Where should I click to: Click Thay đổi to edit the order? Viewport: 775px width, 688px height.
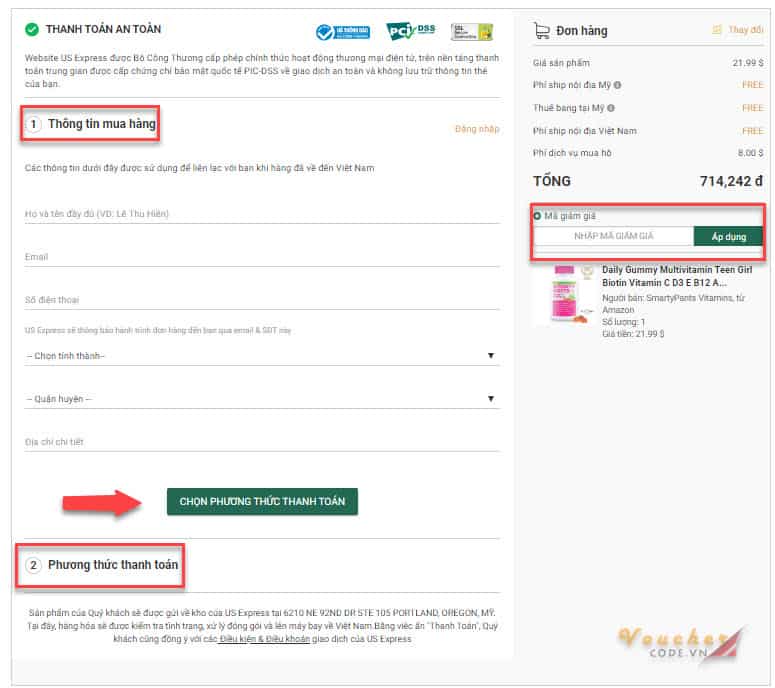[746, 30]
